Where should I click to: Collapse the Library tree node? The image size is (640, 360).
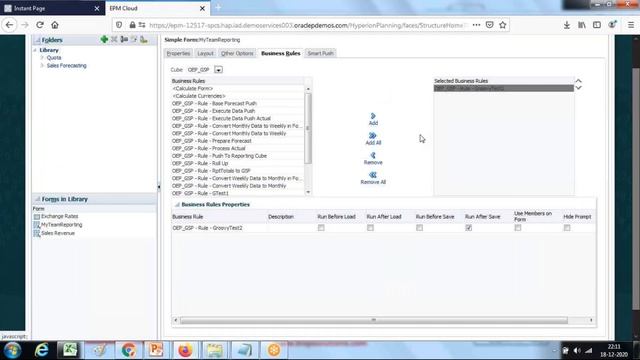(35, 50)
